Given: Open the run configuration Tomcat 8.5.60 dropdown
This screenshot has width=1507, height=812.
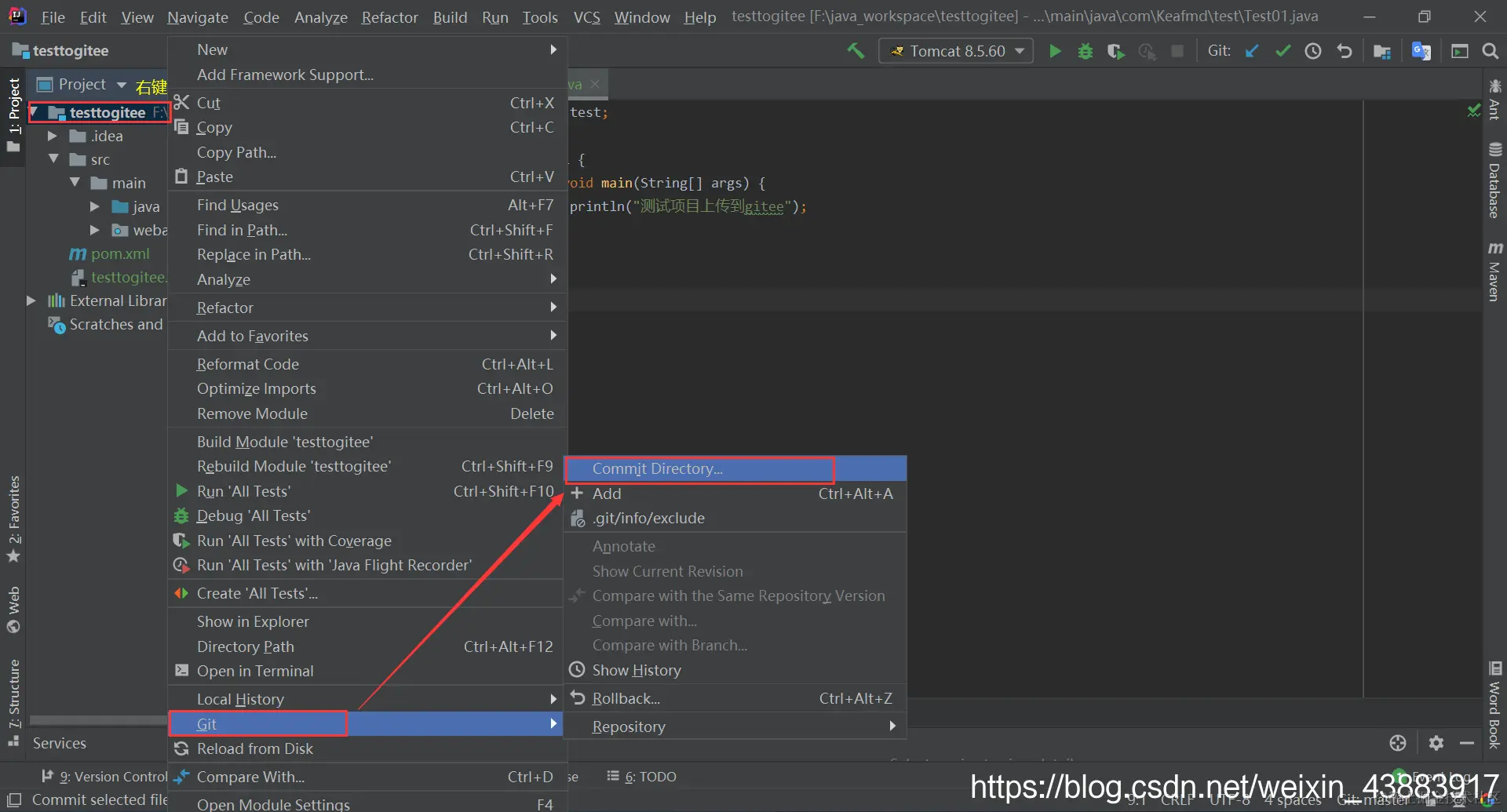Looking at the screenshot, I should [x=955, y=51].
